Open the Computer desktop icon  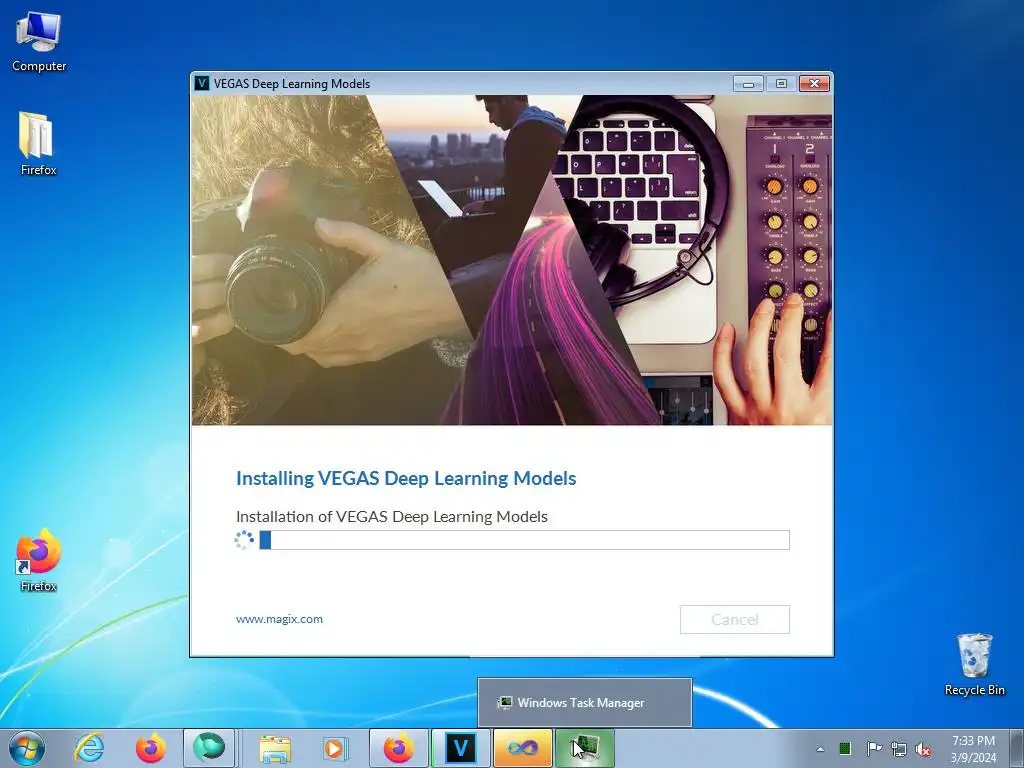pos(39,42)
